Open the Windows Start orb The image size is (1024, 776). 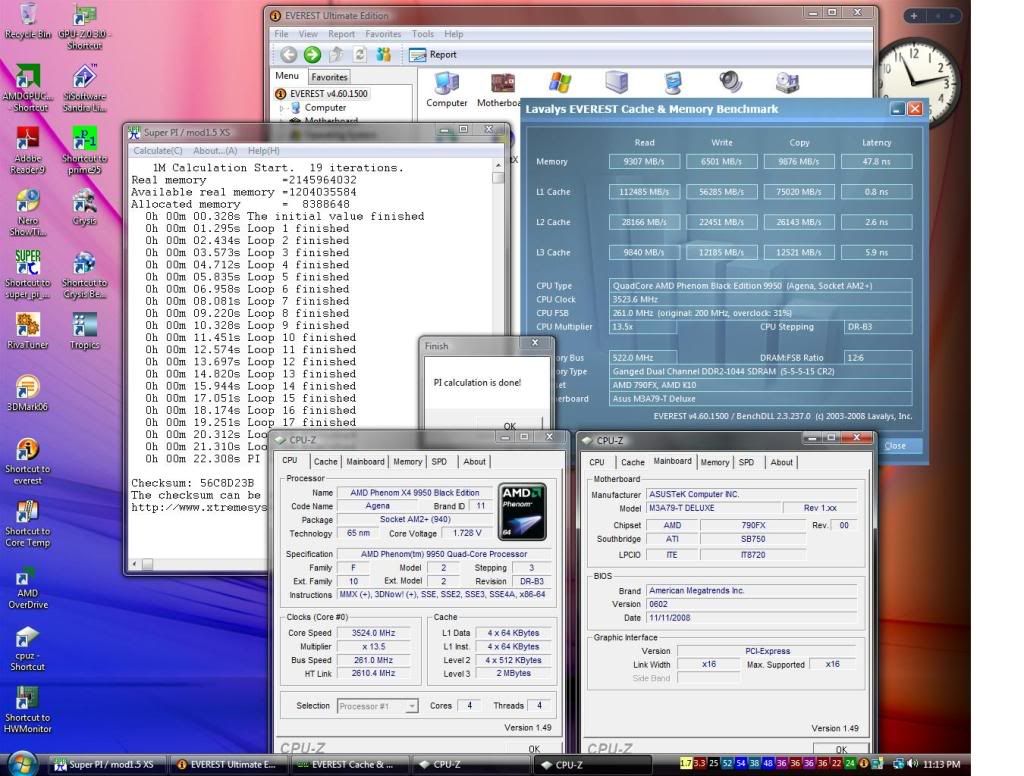pyautogui.click(x=22, y=764)
